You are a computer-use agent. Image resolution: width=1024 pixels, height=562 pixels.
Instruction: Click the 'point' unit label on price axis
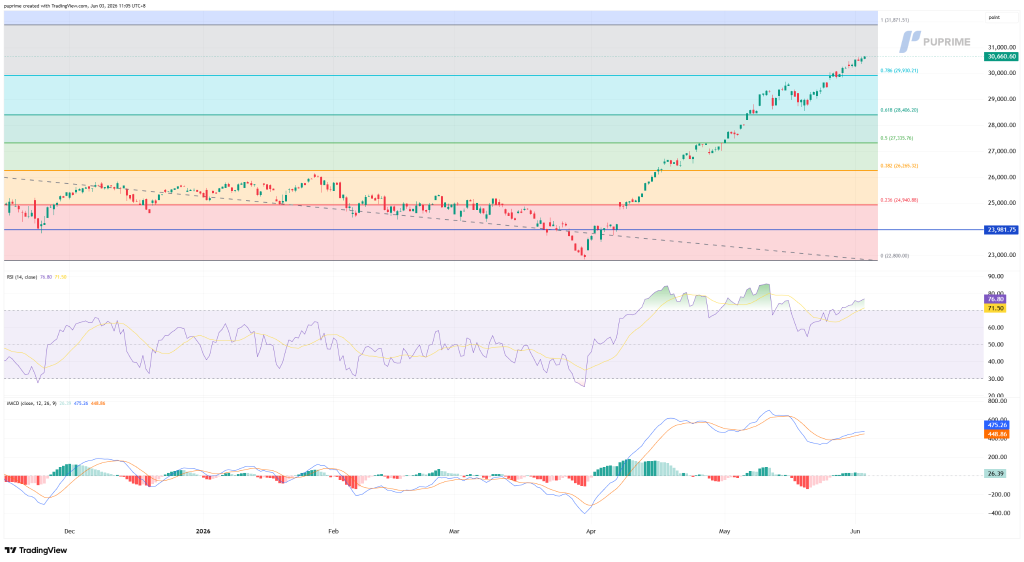(x=994, y=18)
